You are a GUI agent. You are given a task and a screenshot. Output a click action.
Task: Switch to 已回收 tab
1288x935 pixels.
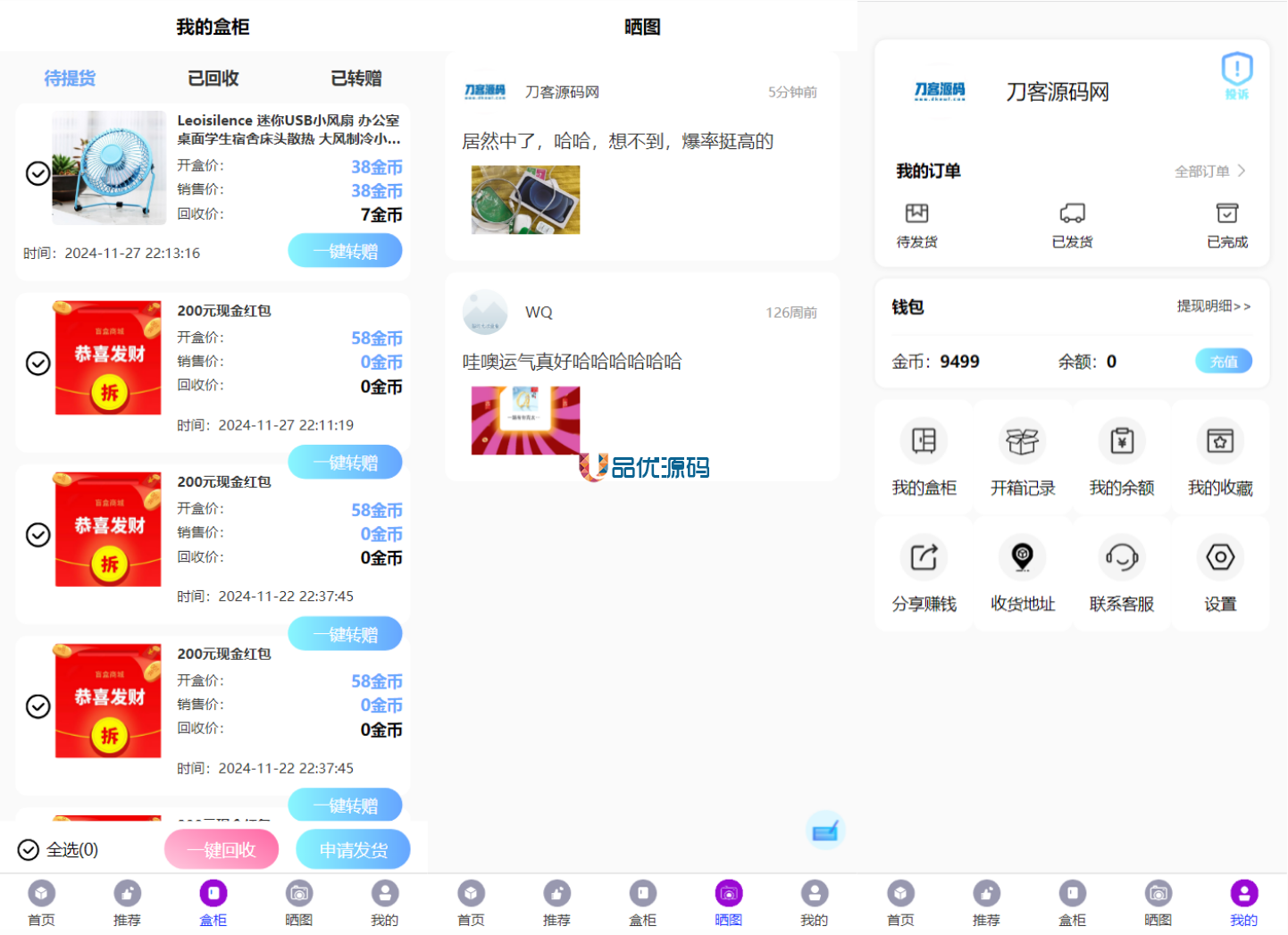tap(213, 79)
